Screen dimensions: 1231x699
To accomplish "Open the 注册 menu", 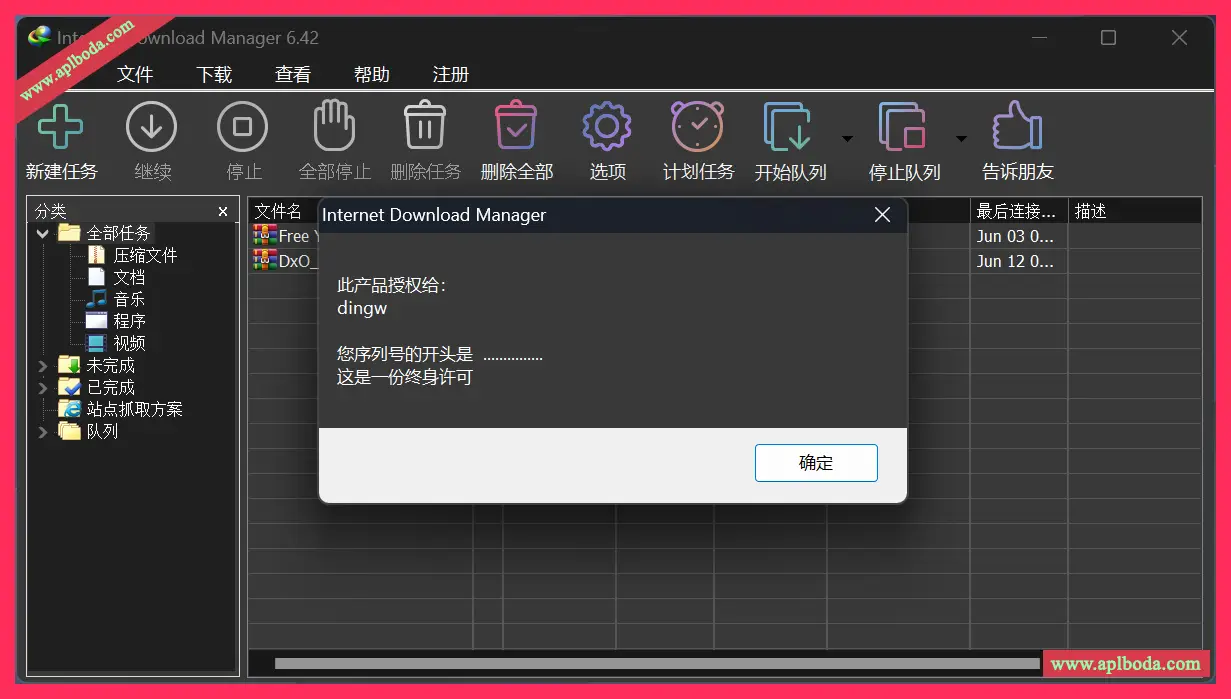I will point(450,75).
